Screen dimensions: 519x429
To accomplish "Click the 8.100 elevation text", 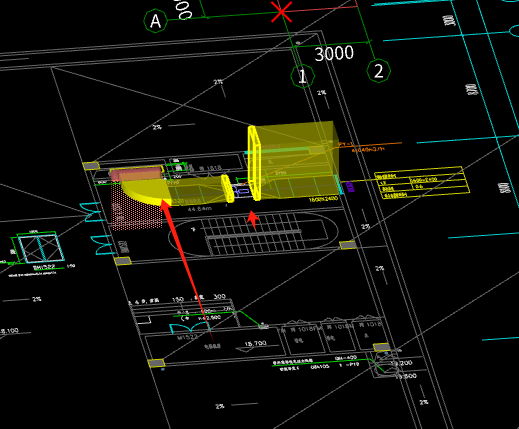I will (x=9, y=331).
